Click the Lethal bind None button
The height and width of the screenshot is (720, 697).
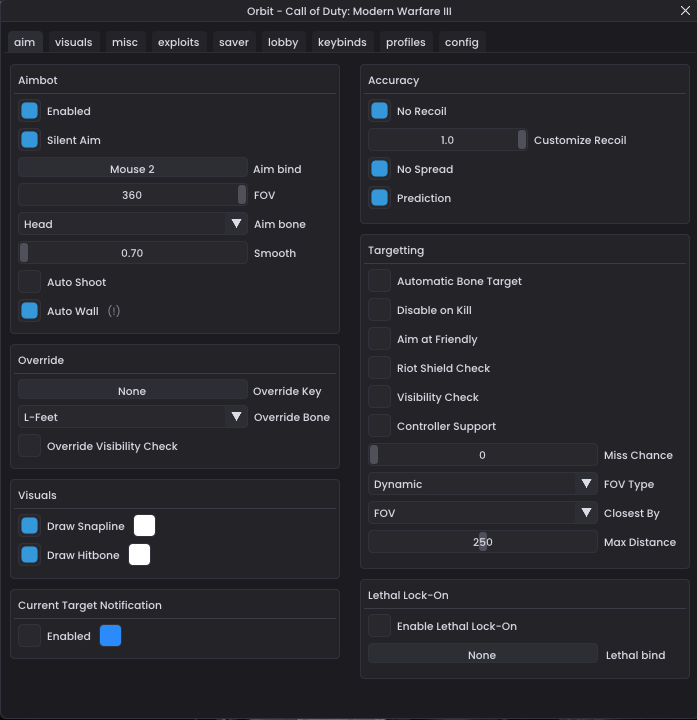click(x=483, y=655)
